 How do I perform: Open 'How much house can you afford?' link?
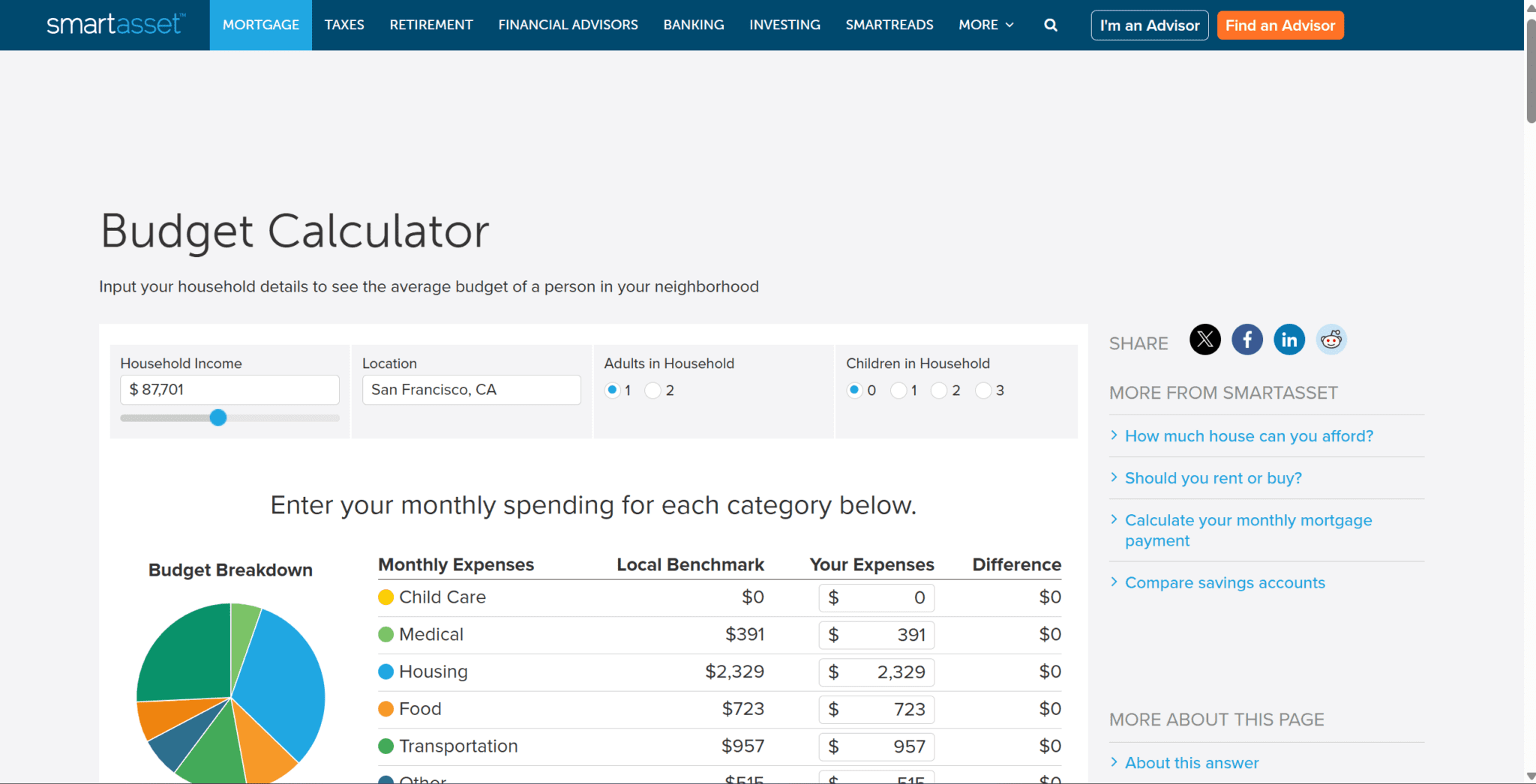pyautogui.click(x=1249, y=436)
